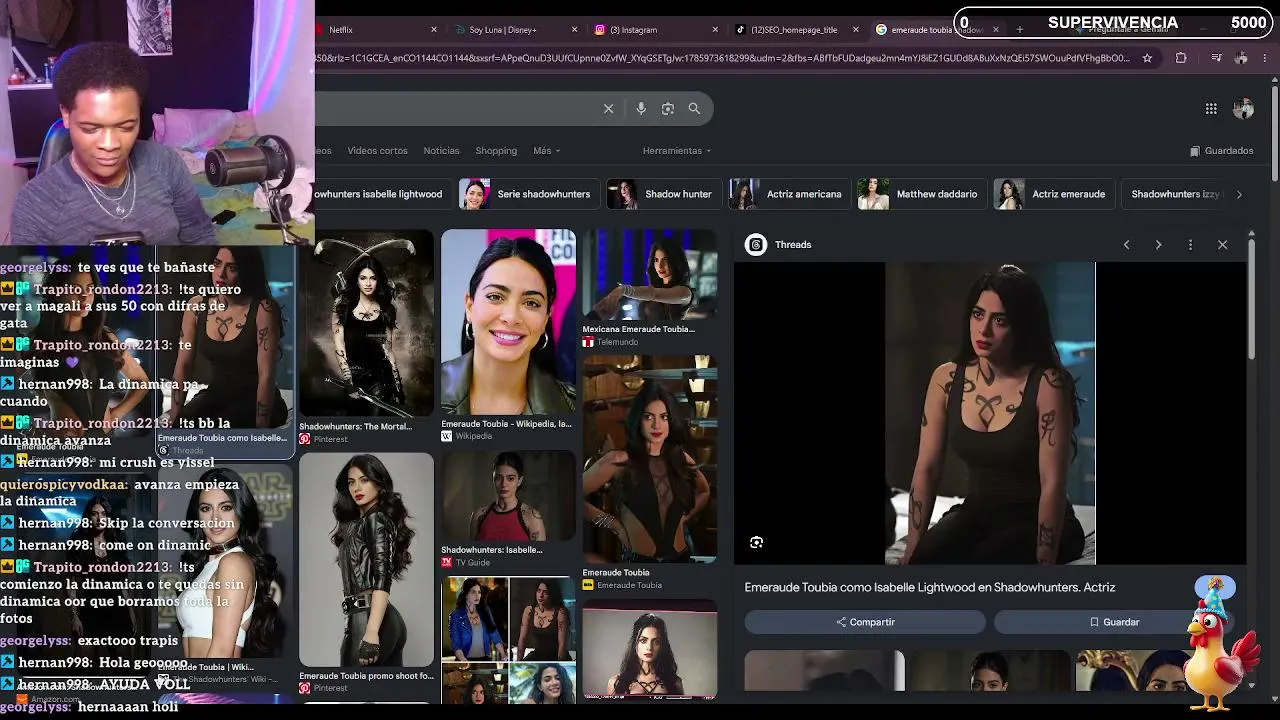Screen dimensions: 1280x720
Task: Select the Videos cortos search filter
Action: point(377,151)
